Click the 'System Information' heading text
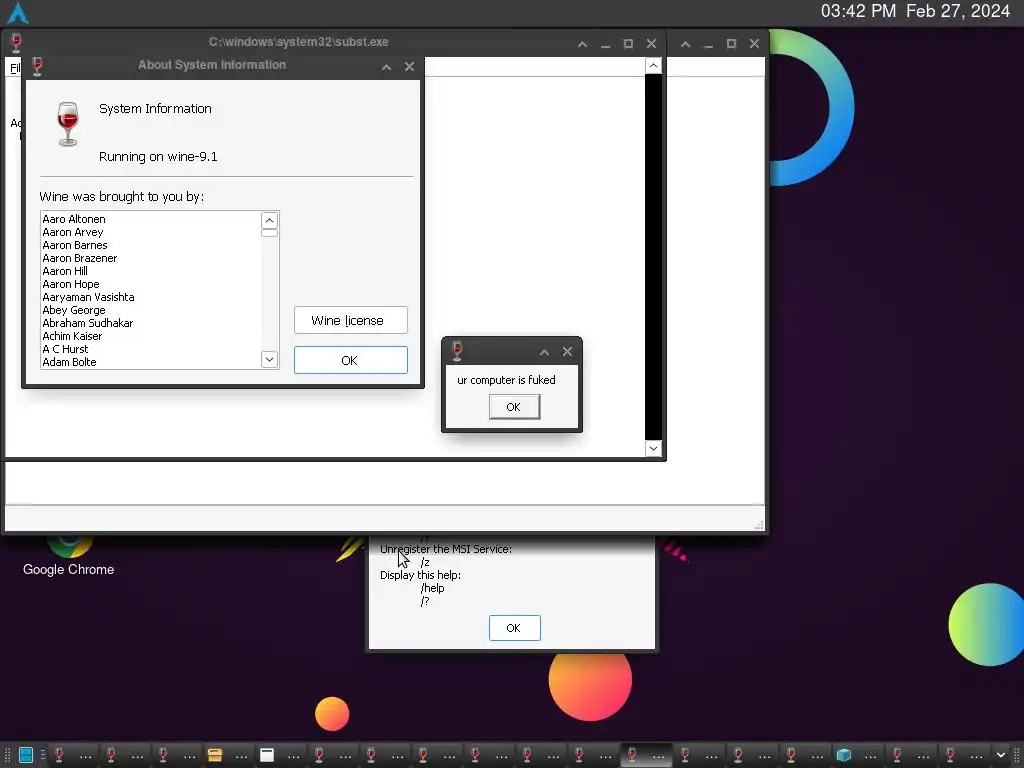The height and width of the screenshot is (768, 1024). pyautogui.click(x=155, y=109)
